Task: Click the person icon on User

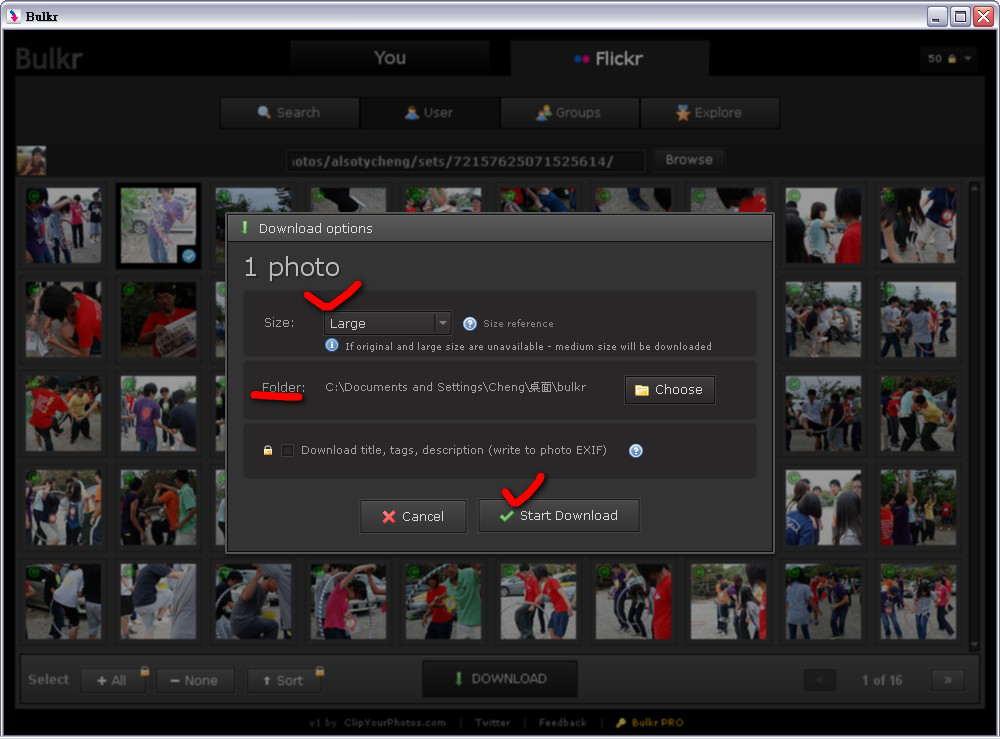Action: point(412,113)
